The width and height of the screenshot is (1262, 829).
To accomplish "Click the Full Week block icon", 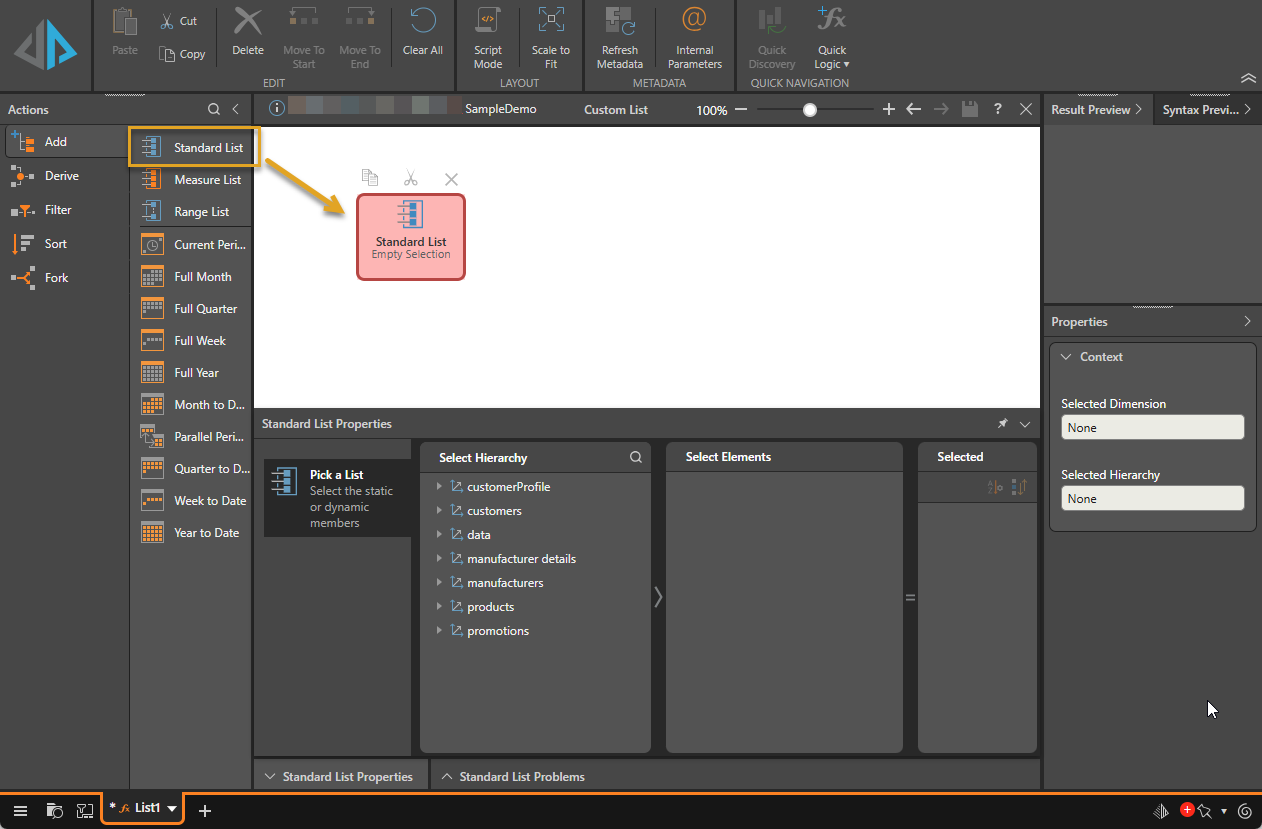I will (x=152, y=341).
